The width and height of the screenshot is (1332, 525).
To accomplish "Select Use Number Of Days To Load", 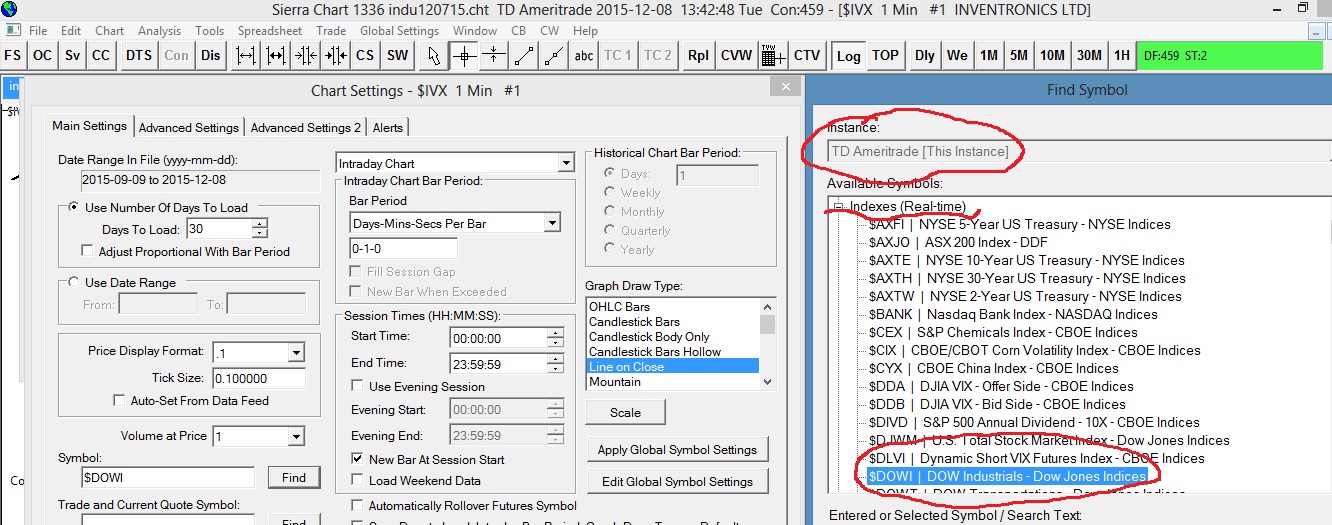I will 75,207.
